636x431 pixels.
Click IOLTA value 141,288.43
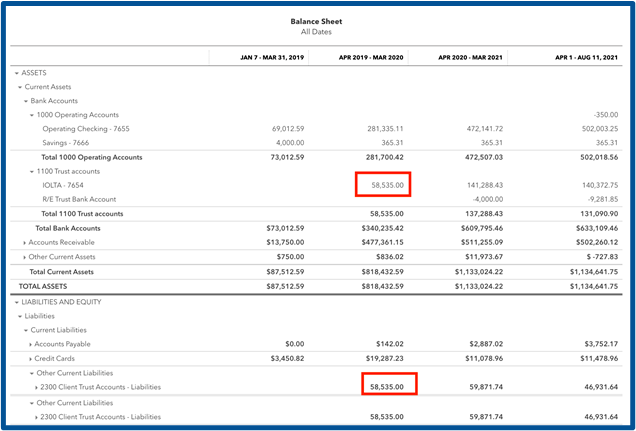click(x=485, y=185)
